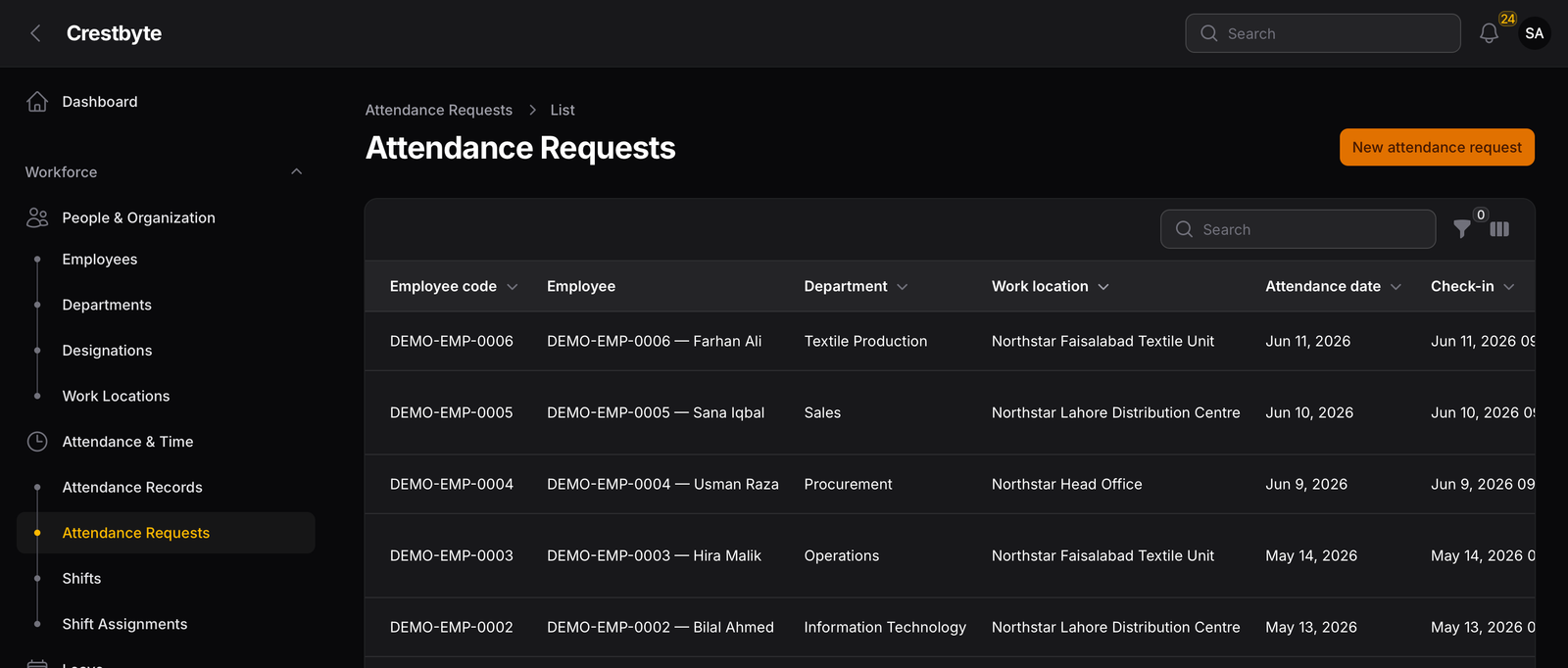This screenshot has width=1568, height=668.
Task: Open row DEMO-EMP-0006 employee code
Action: 452,341
